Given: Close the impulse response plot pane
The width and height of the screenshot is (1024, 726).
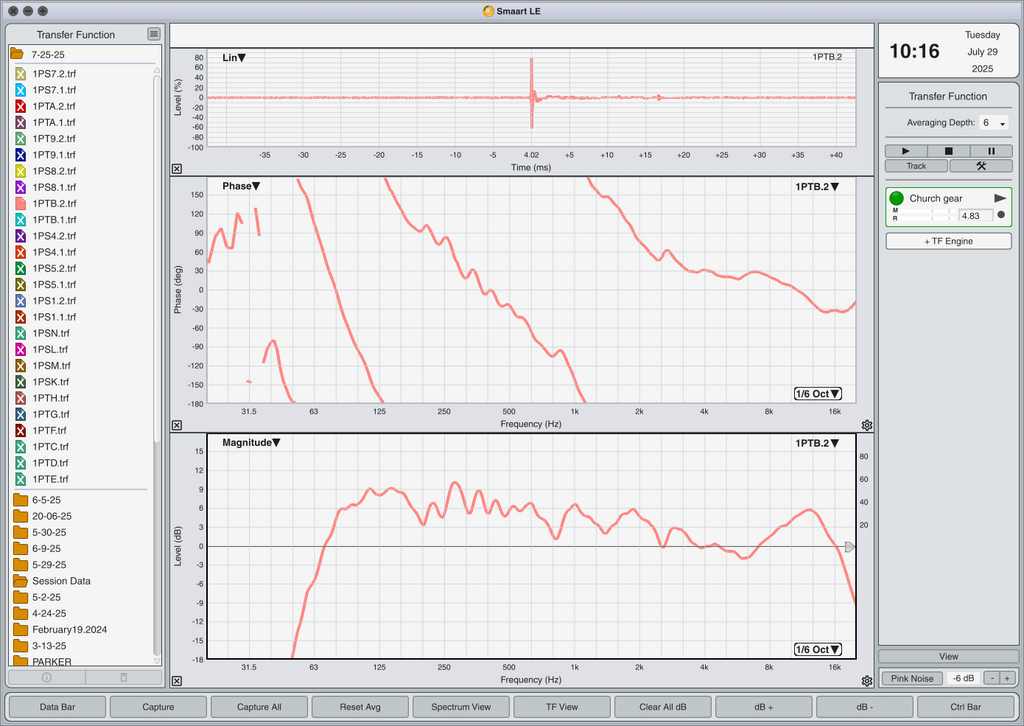Looking at the screenshot, I should point(177,168).
